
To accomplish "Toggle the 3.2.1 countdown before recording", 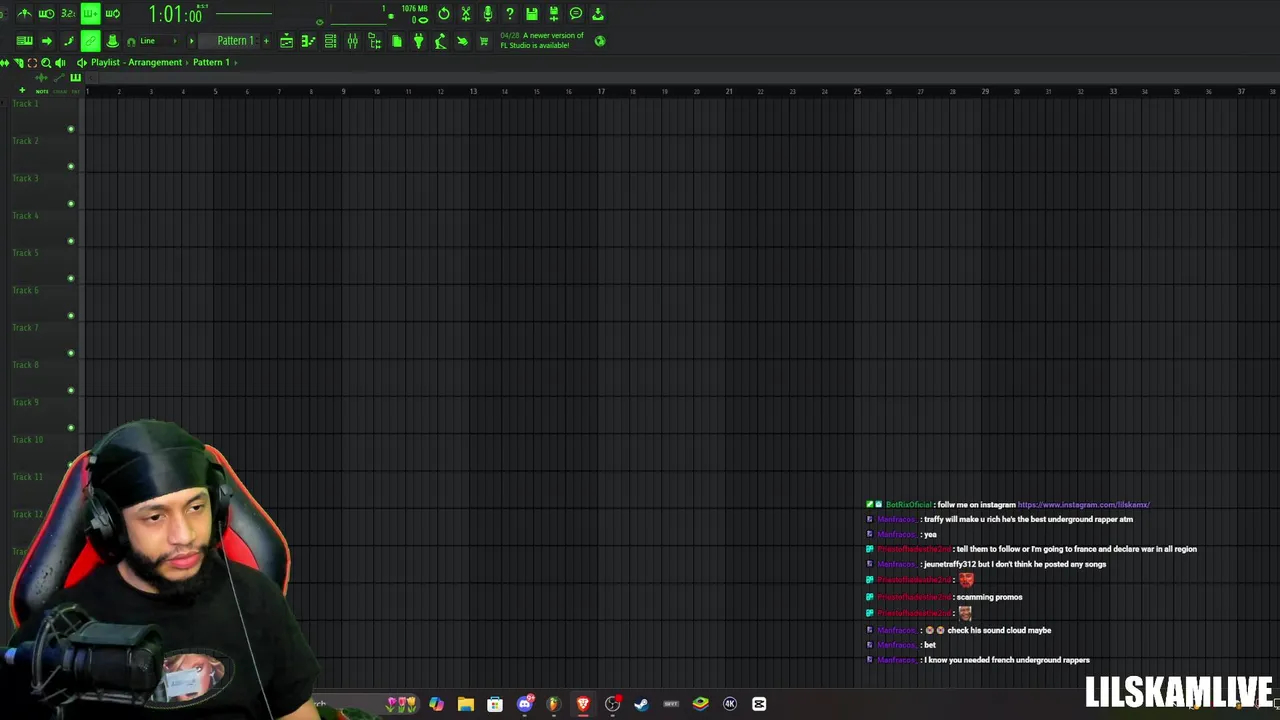I will pyautogui.click(x=68, y=14).
